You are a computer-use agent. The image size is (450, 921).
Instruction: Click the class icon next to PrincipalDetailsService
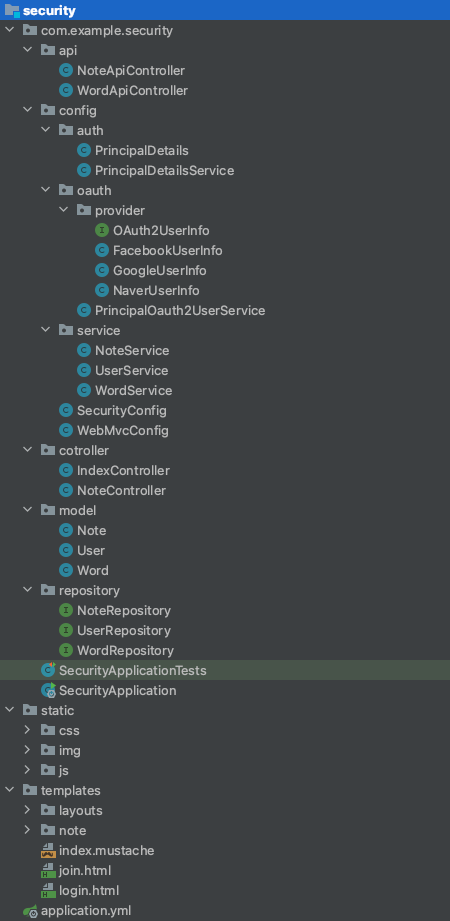[85, 170]
